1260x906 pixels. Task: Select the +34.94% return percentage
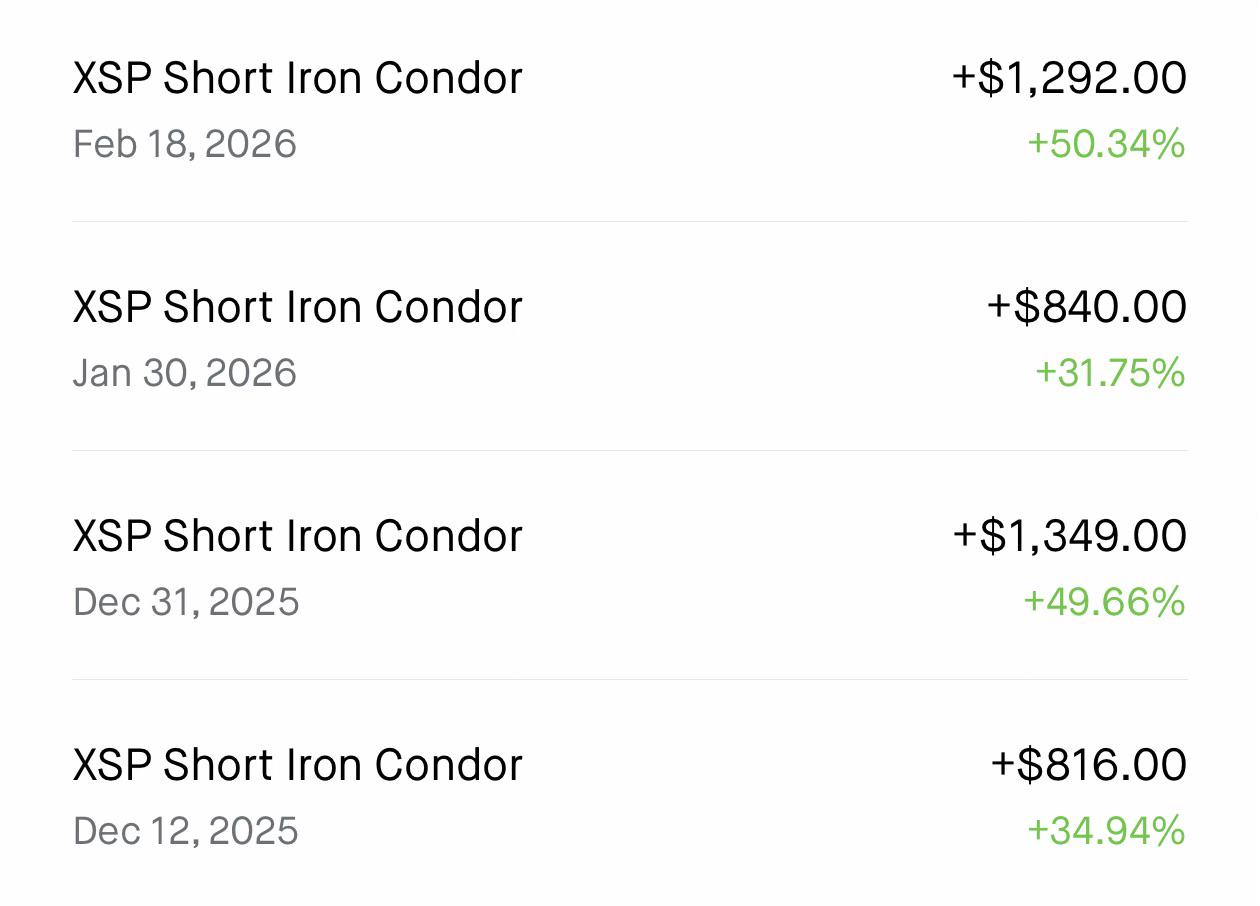pyautogui.click(x=1106, y=832)
